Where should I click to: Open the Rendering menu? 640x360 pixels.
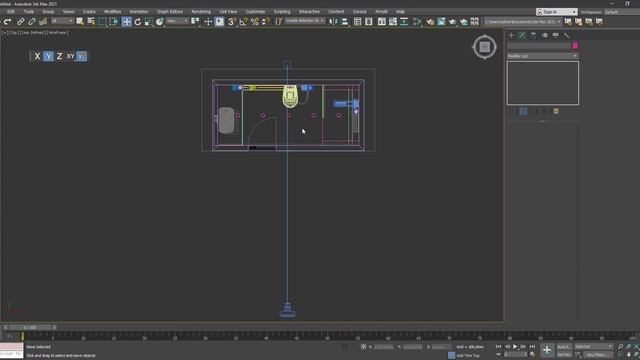coord(201,11)
